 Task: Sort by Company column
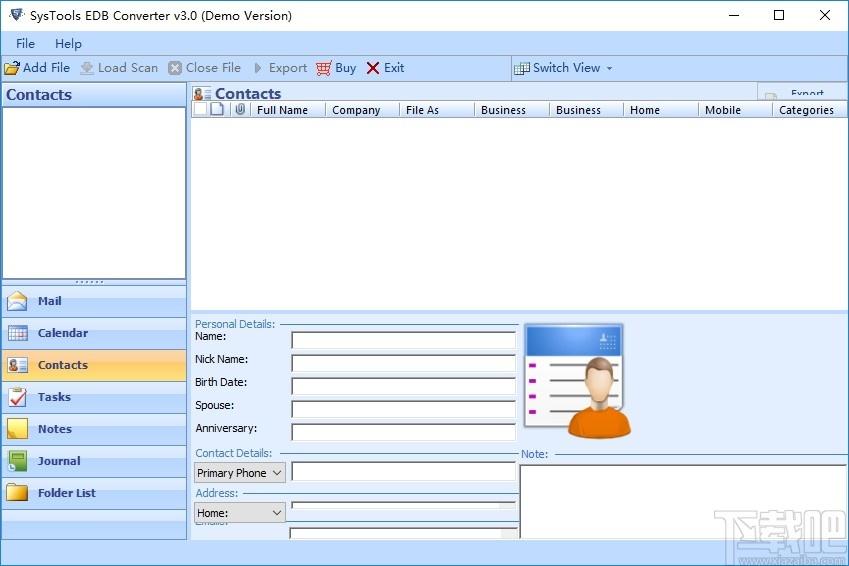coord(362,110)
